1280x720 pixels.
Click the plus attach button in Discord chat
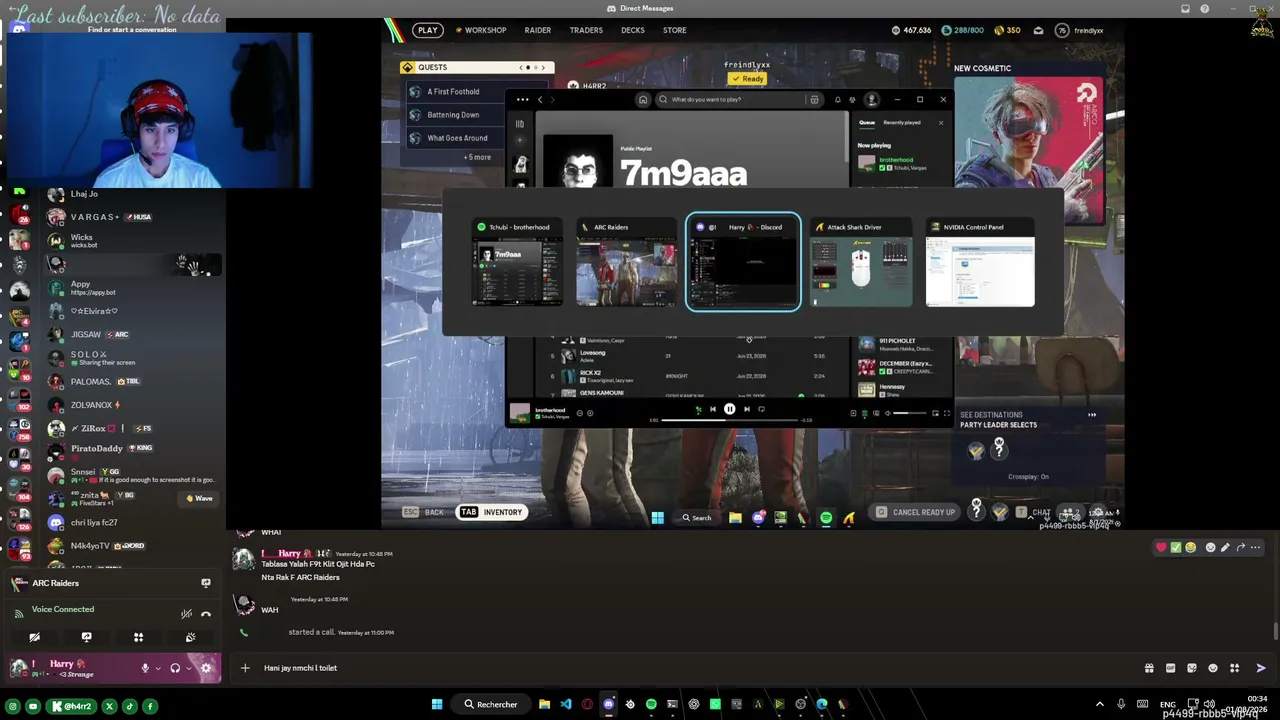(x=245, y=668)
